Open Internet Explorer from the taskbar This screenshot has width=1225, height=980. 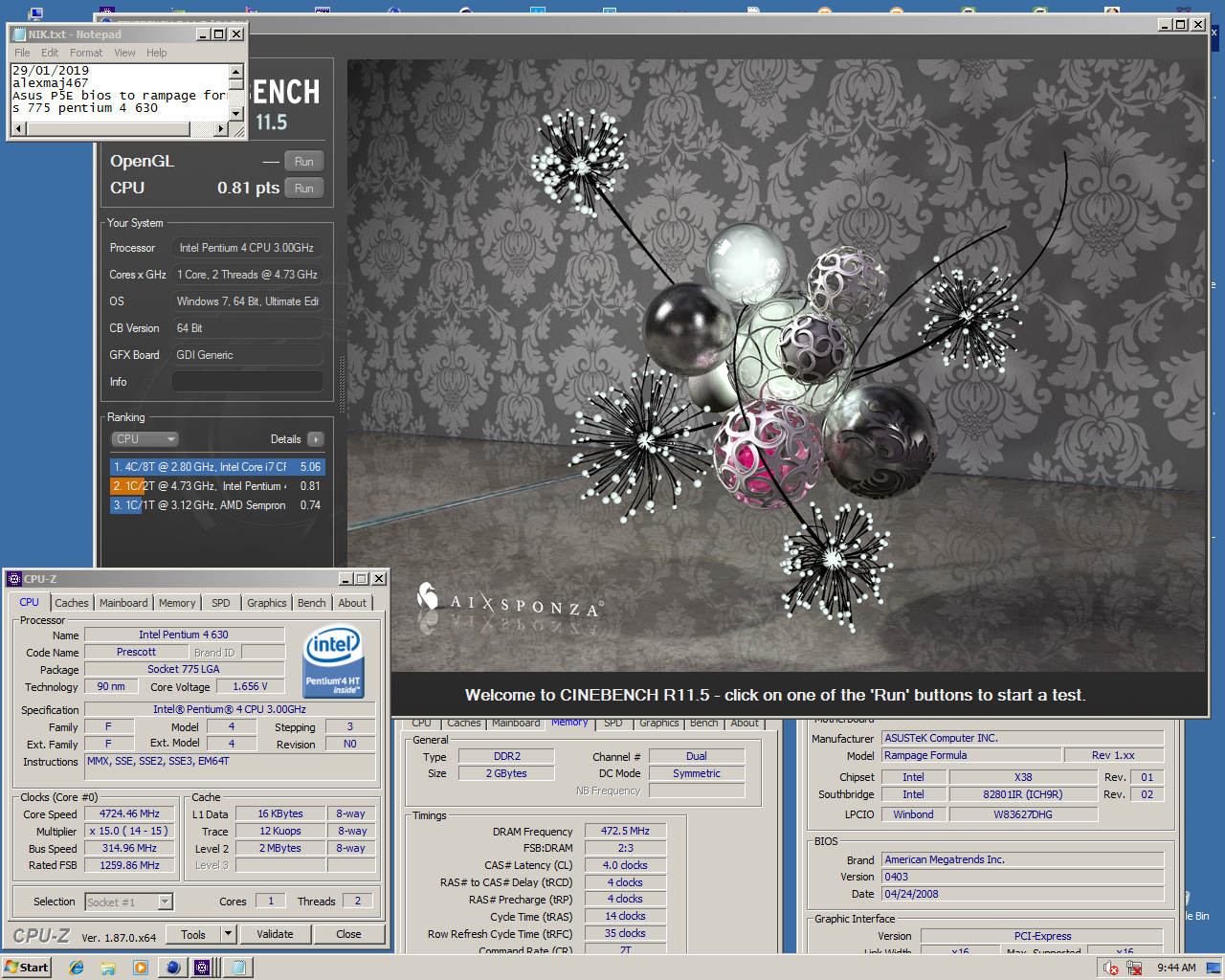click(x=77, y=968)
